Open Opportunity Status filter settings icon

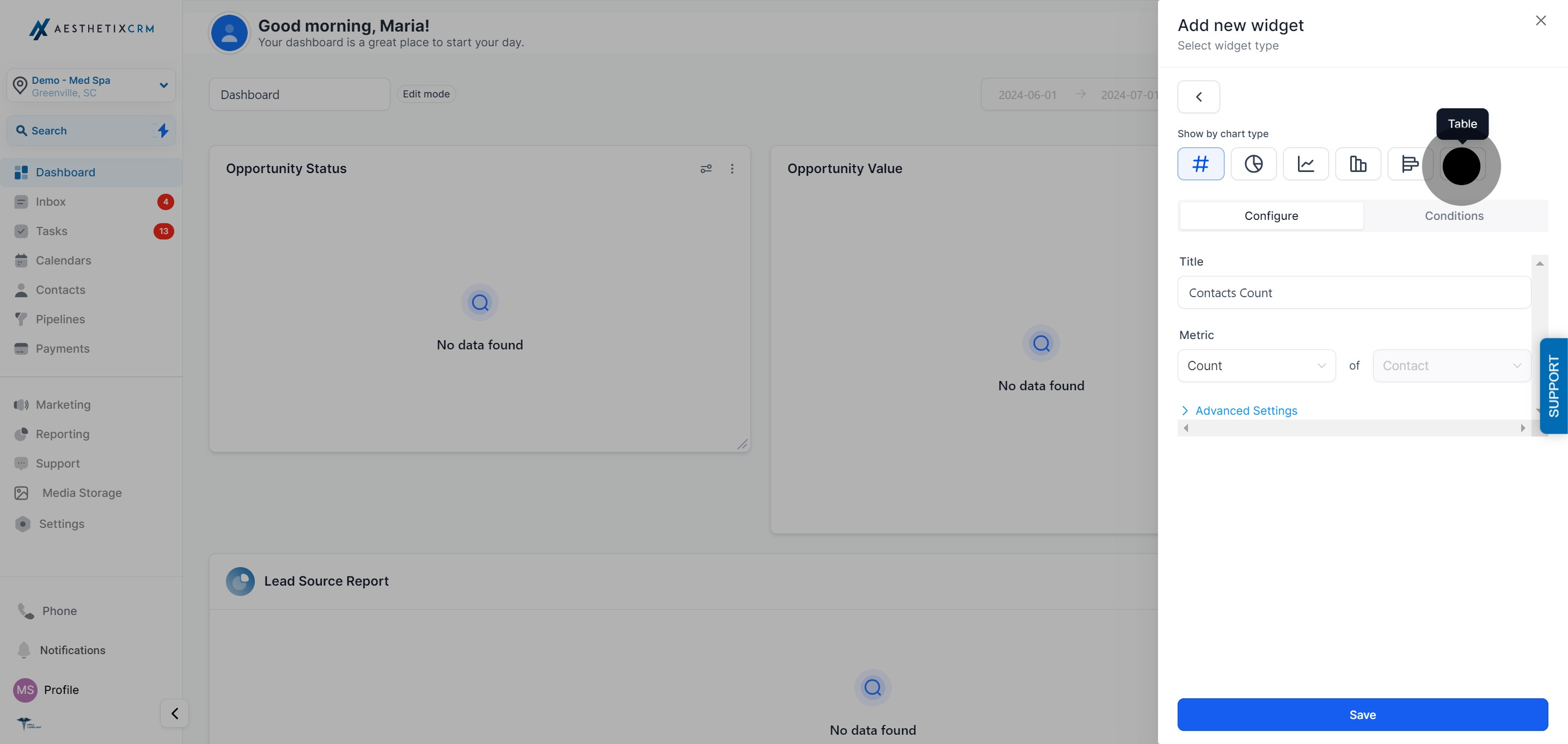tap(706, 169)
